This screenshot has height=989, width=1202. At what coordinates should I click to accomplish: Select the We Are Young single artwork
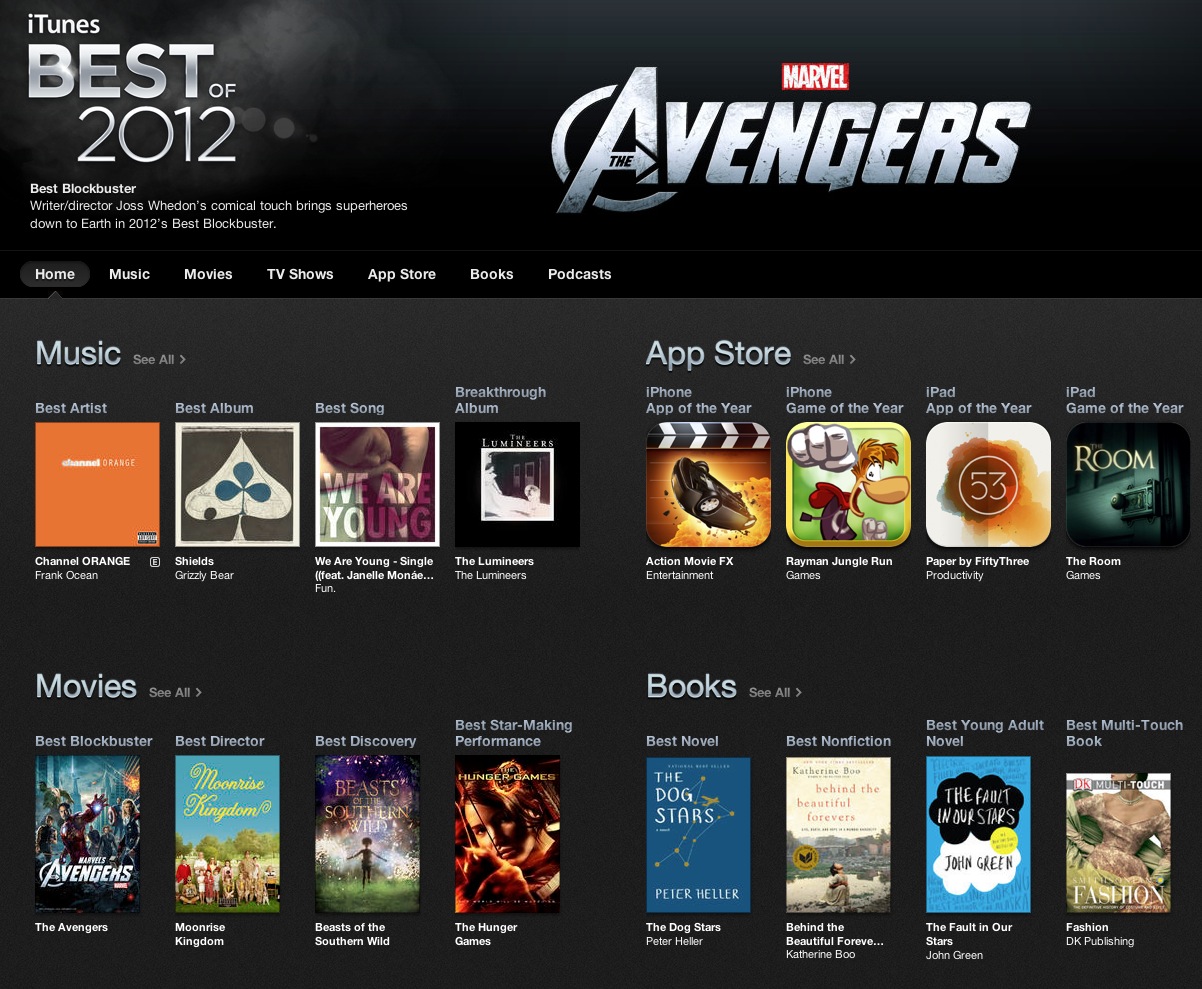pyautogui.click(x=377, y=484)
